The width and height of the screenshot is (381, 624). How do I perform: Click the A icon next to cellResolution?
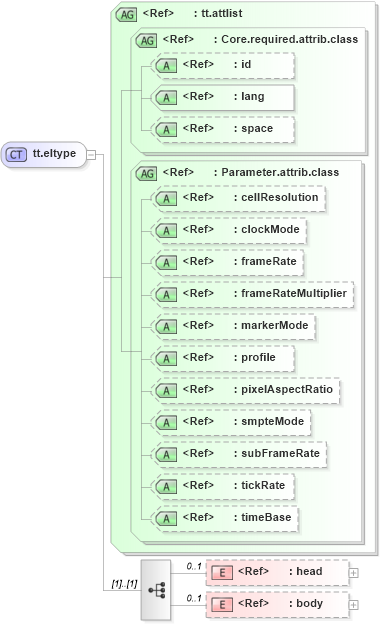click(166, 199)
